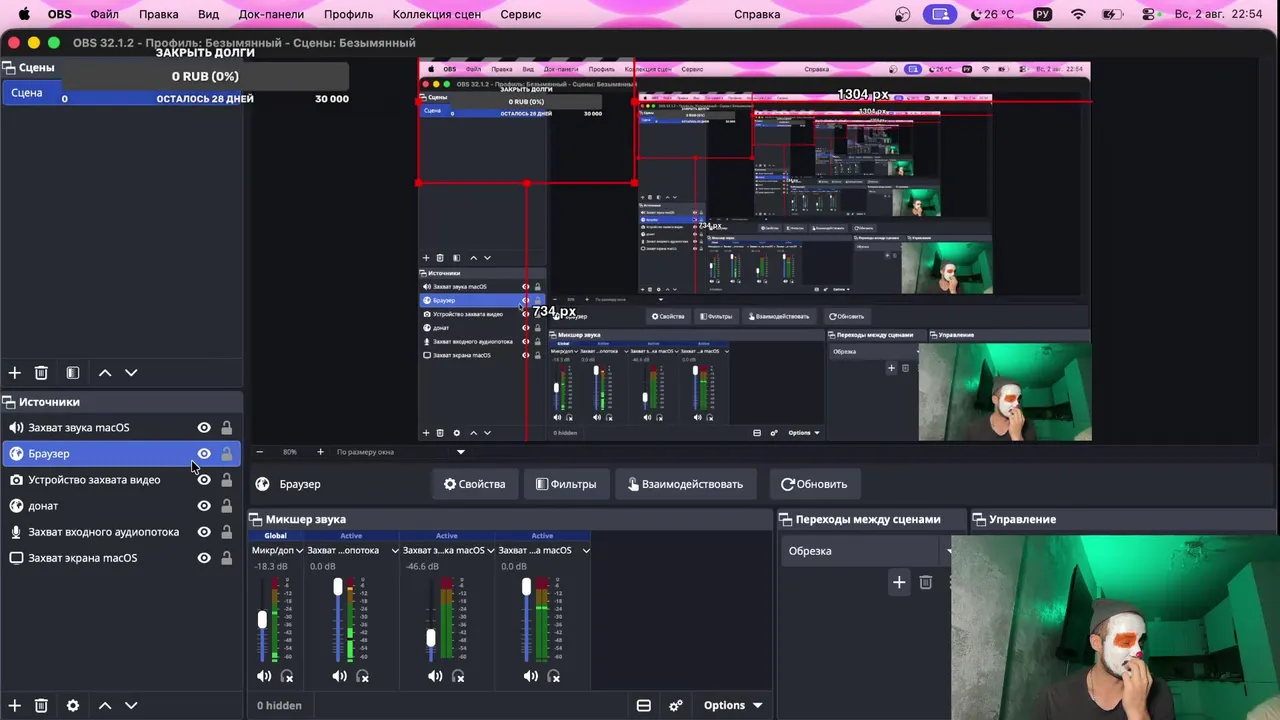Screen dimensions: 1280x720
Task: Select the Захват экрана macOS source row
Action: 121,558
